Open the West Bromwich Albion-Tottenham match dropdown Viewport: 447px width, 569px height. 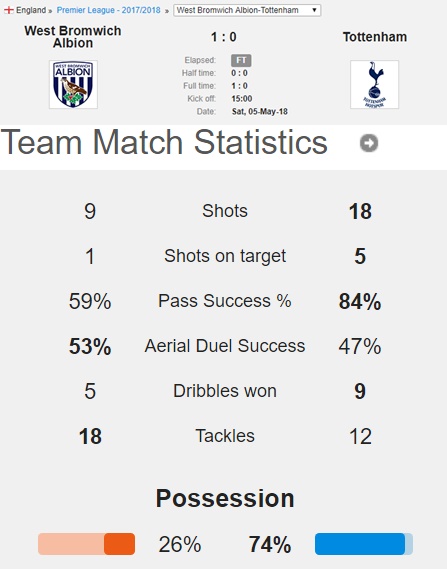click(247, 10)
